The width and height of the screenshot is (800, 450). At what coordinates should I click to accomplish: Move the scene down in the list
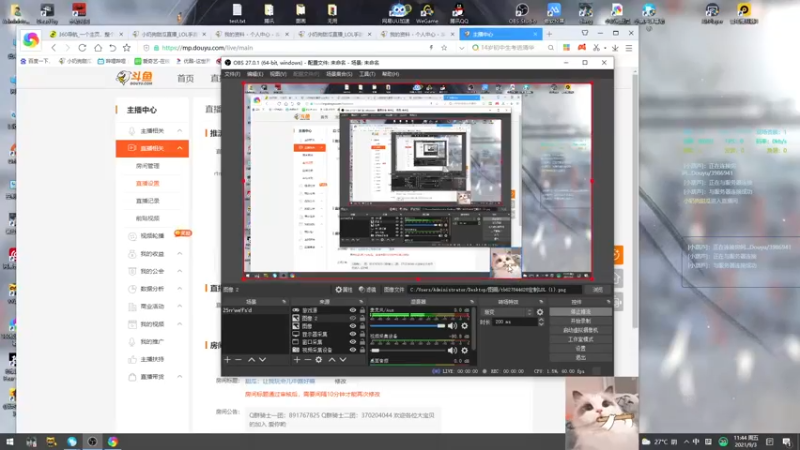[x=262, y=360]
